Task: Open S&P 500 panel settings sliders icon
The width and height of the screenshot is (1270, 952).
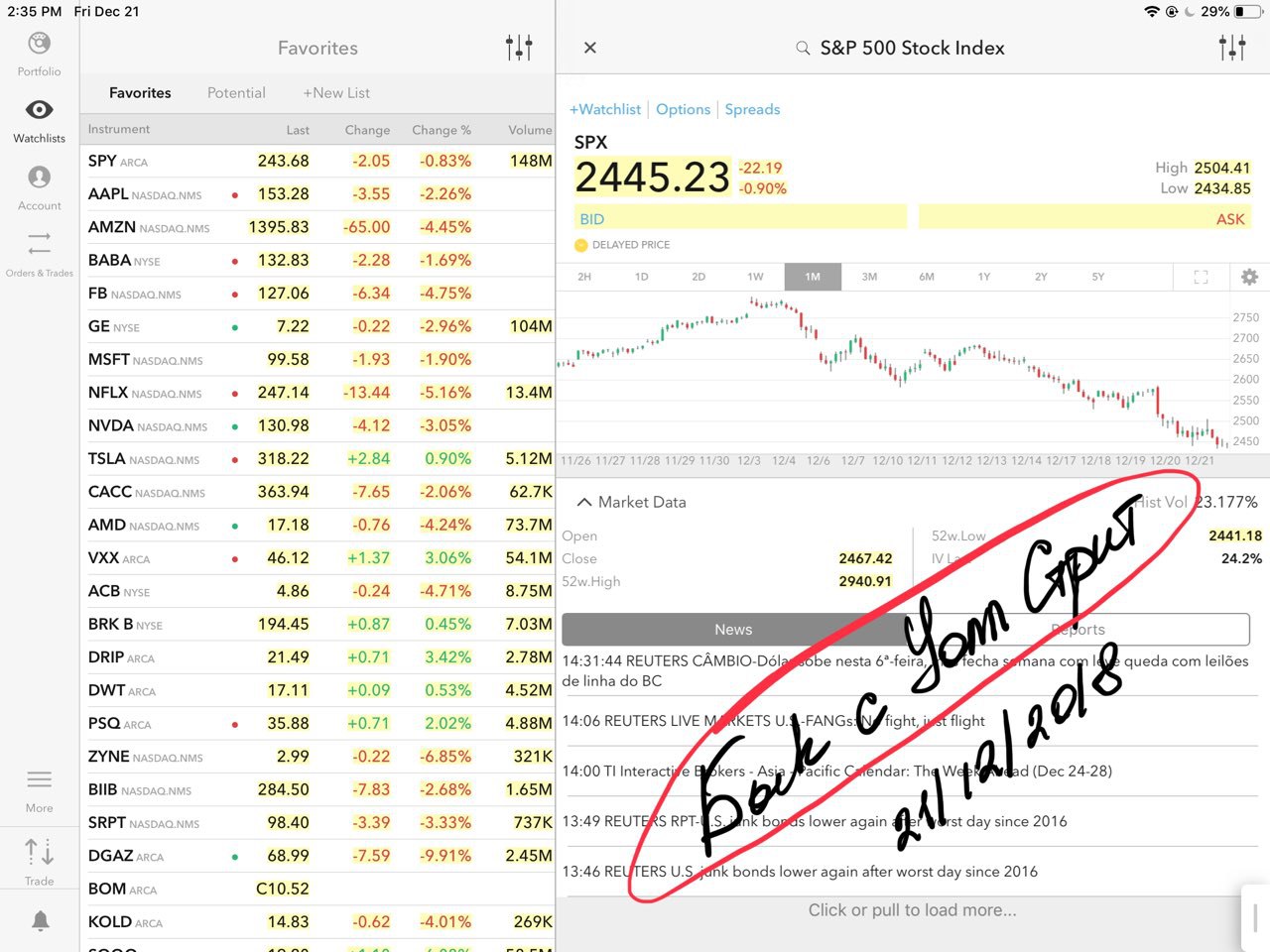Action: coord(1232,48)
